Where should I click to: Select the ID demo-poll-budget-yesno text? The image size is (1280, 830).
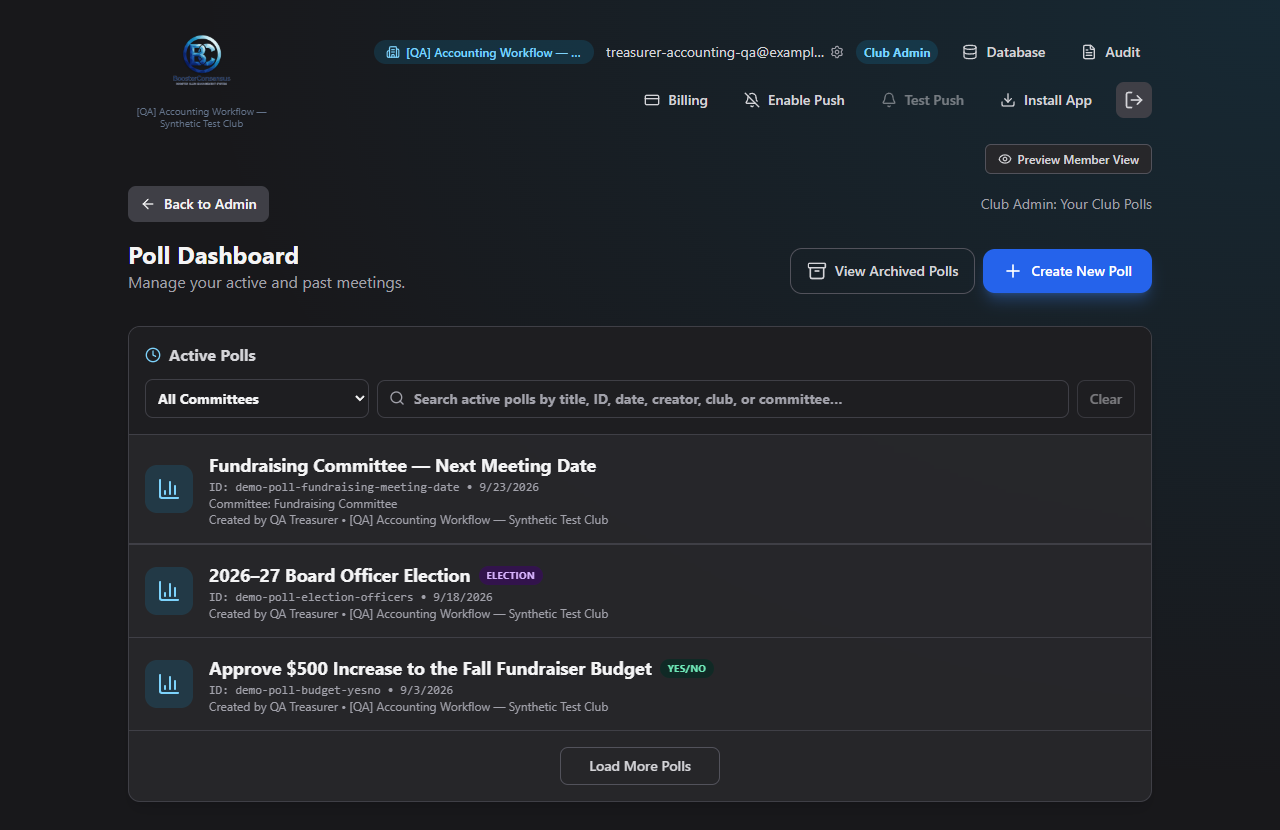point(294,690)
